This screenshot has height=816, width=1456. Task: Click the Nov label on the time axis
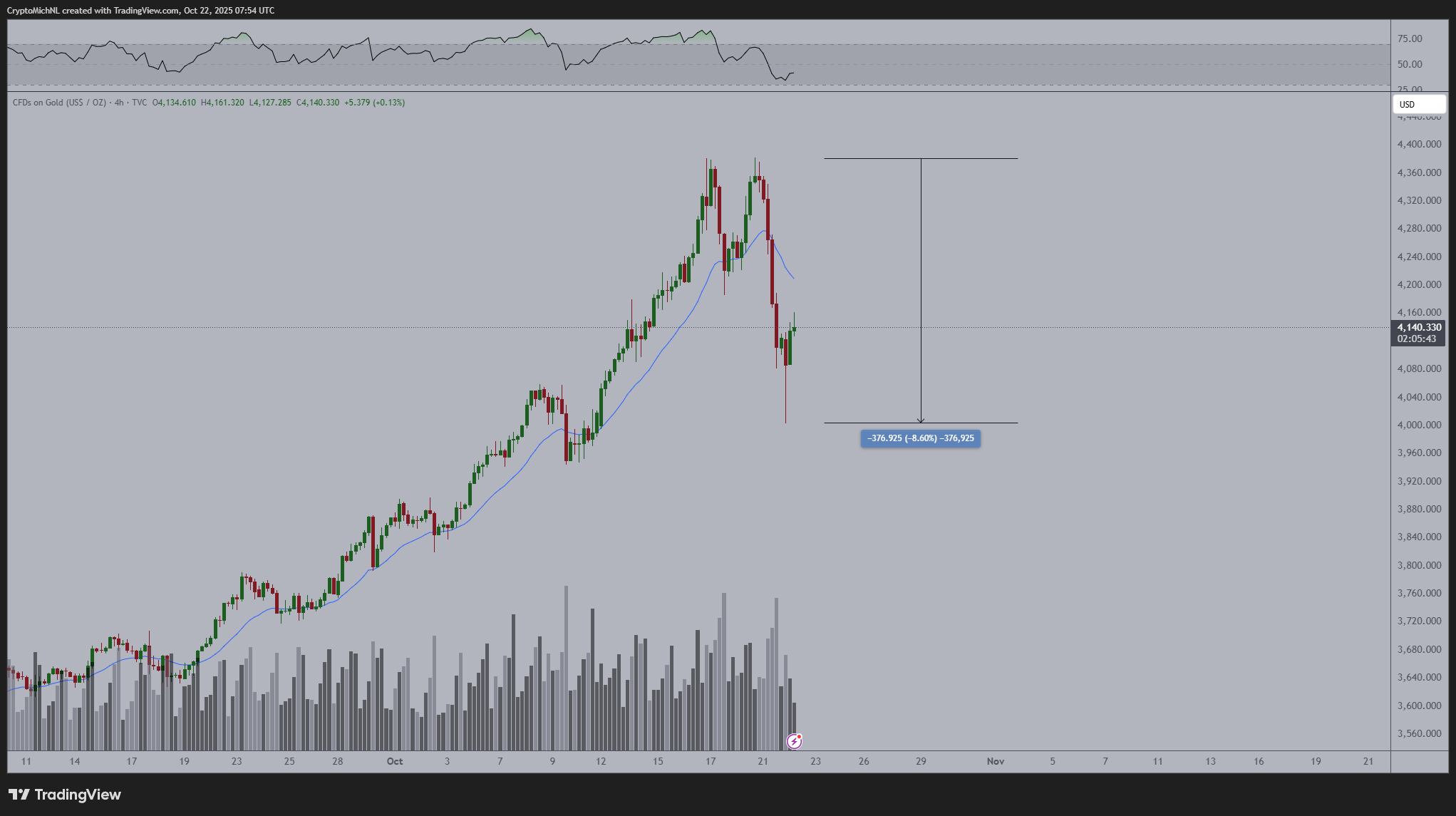995,761
